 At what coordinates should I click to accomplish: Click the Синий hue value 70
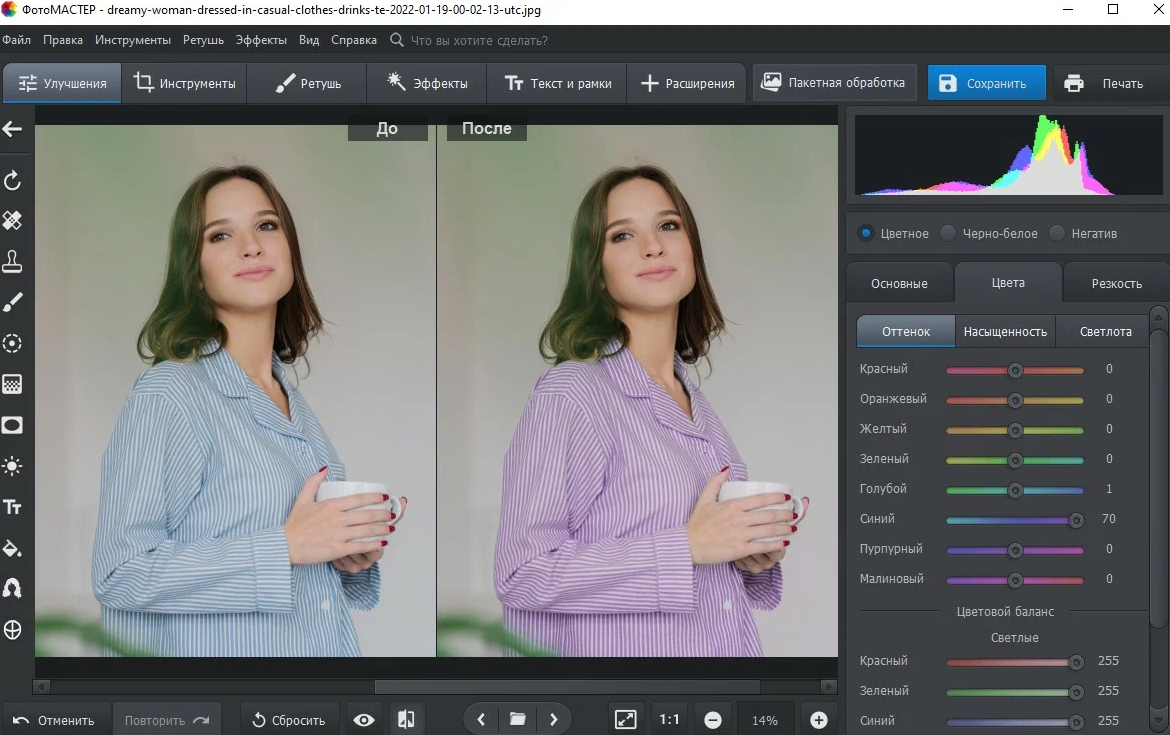[x=1109, y=519]
